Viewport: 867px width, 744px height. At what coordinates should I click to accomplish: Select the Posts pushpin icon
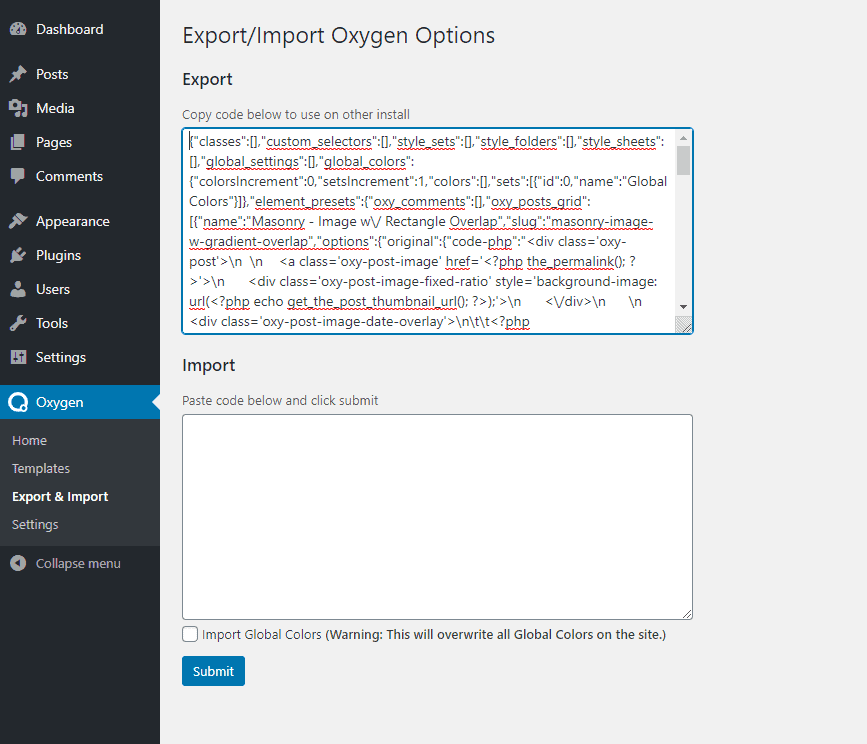[18, 74]
